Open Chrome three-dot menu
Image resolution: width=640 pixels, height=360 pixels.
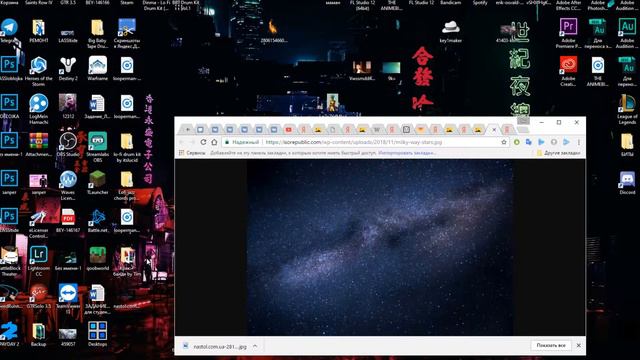(578, 142)
